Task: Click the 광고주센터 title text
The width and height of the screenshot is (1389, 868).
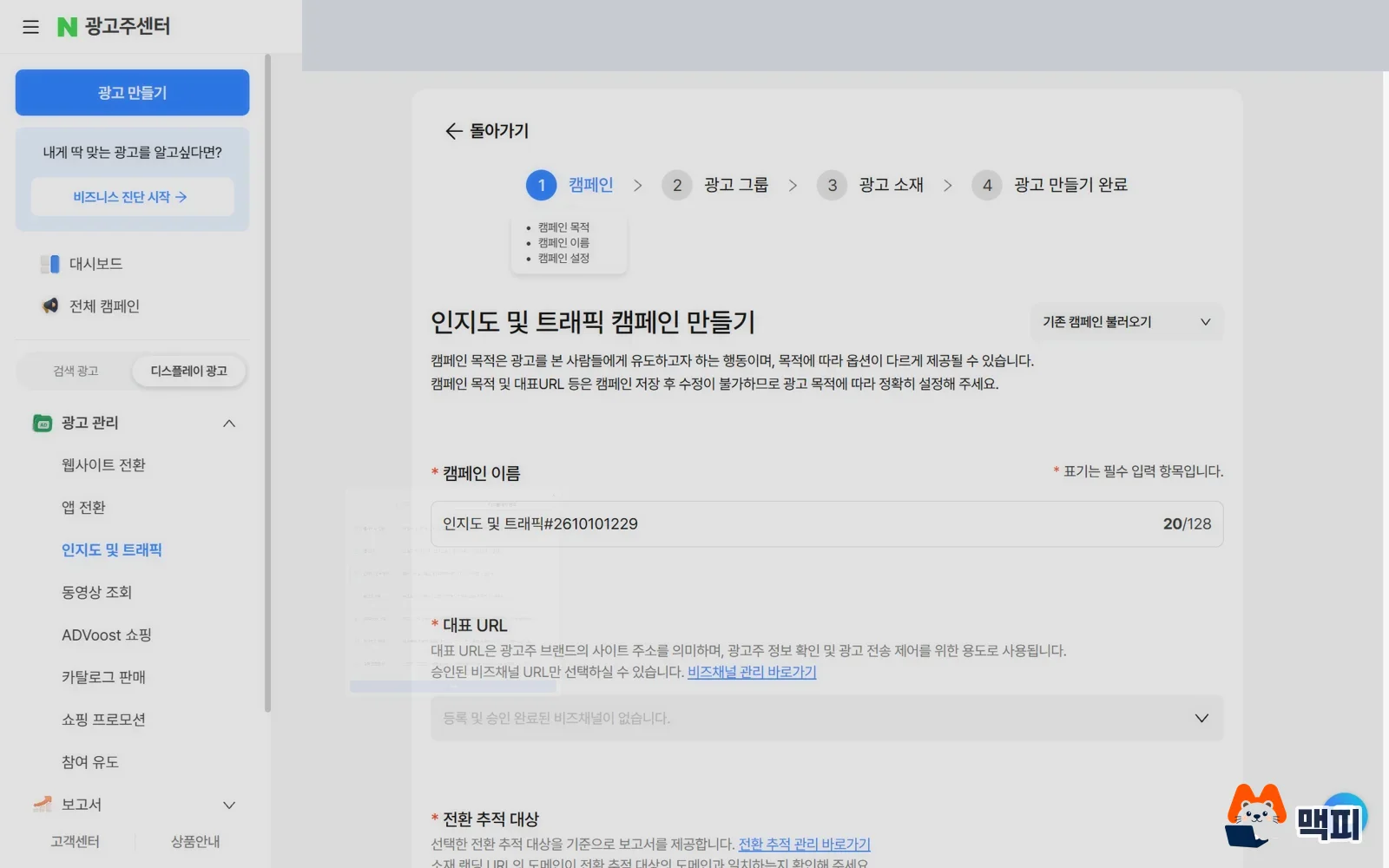Action: tap(128, 27)
